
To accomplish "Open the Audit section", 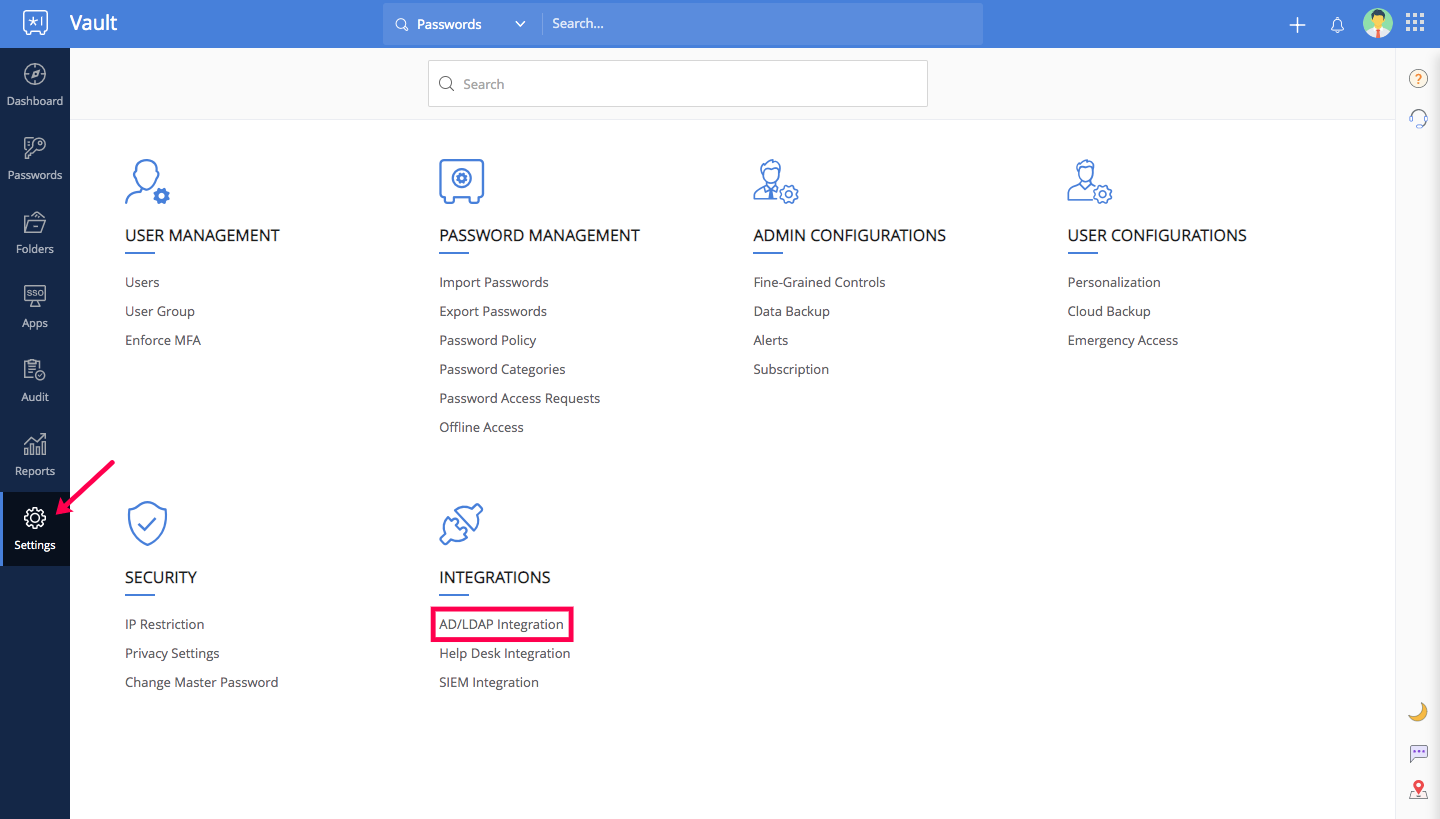I will pos(35,381).
